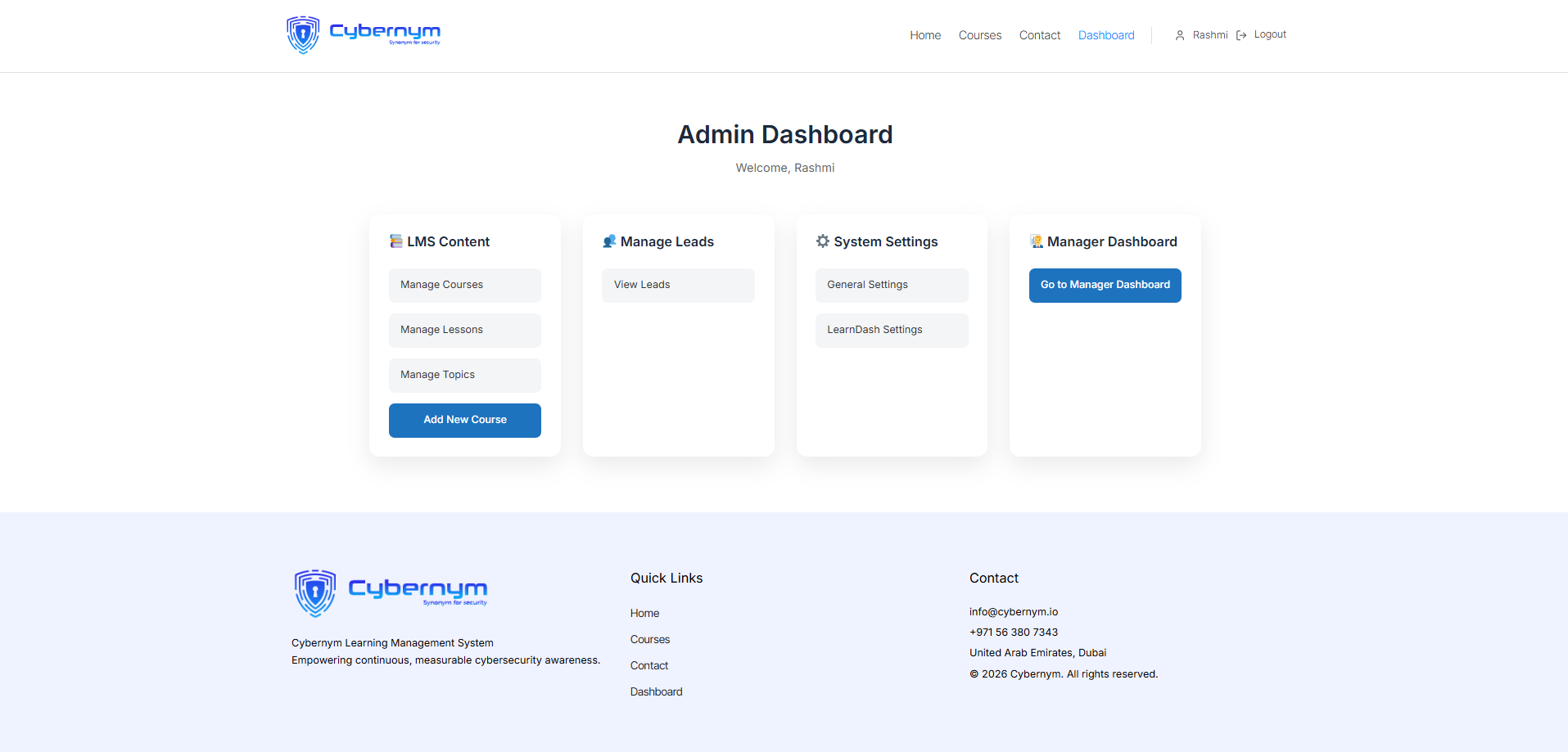The image size is (1568, 752).
Task: Click the LMS Content books icon
Action: pyautogui.click(x=396, y=241)
